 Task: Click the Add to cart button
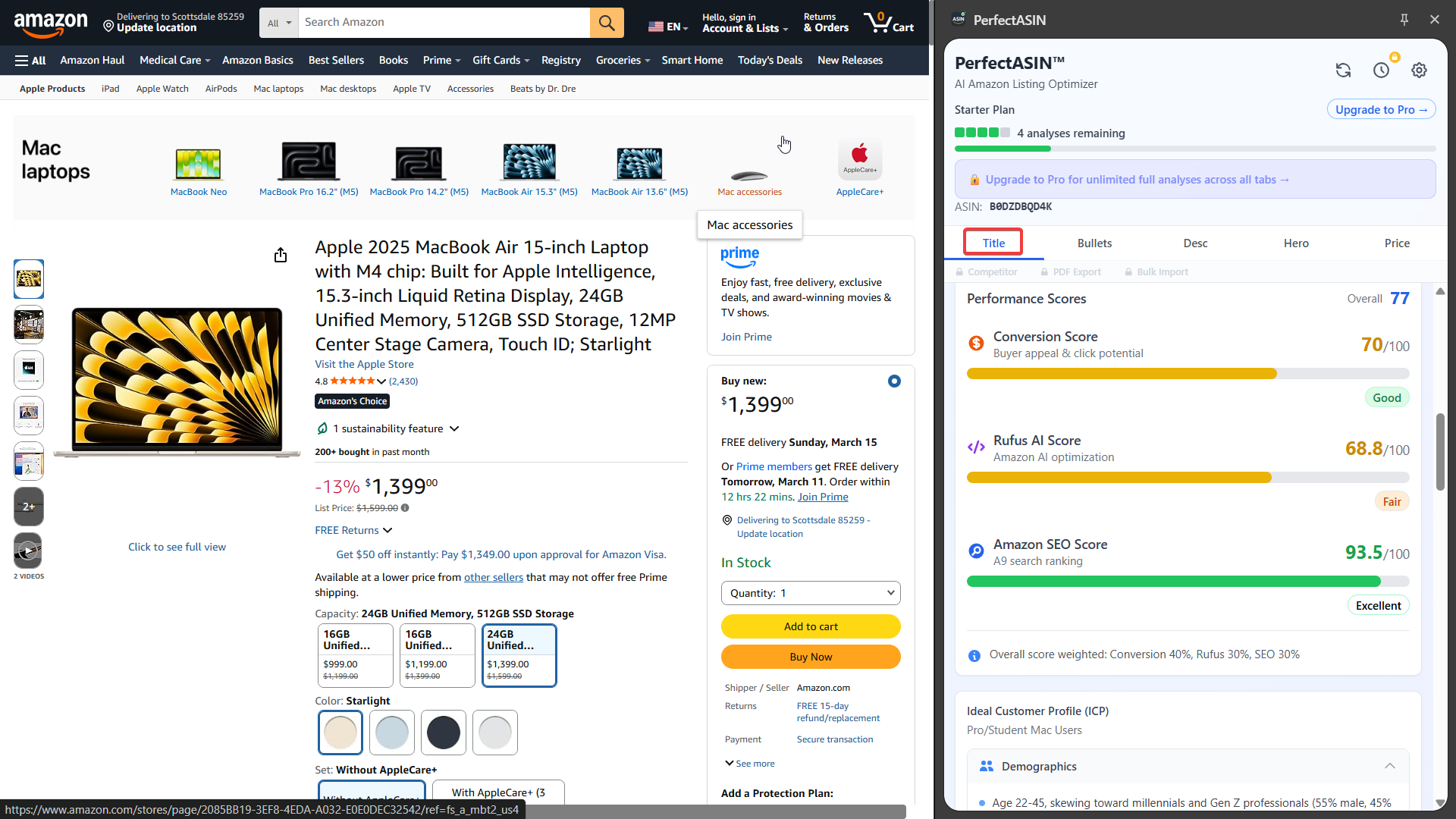point(811,626)
